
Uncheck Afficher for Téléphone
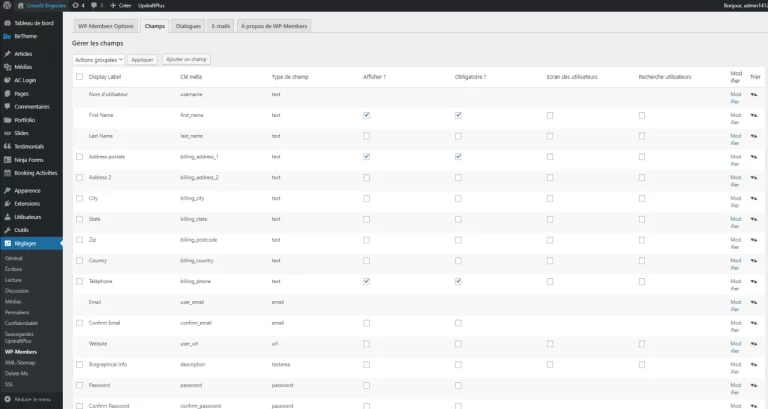pos(366,282)
